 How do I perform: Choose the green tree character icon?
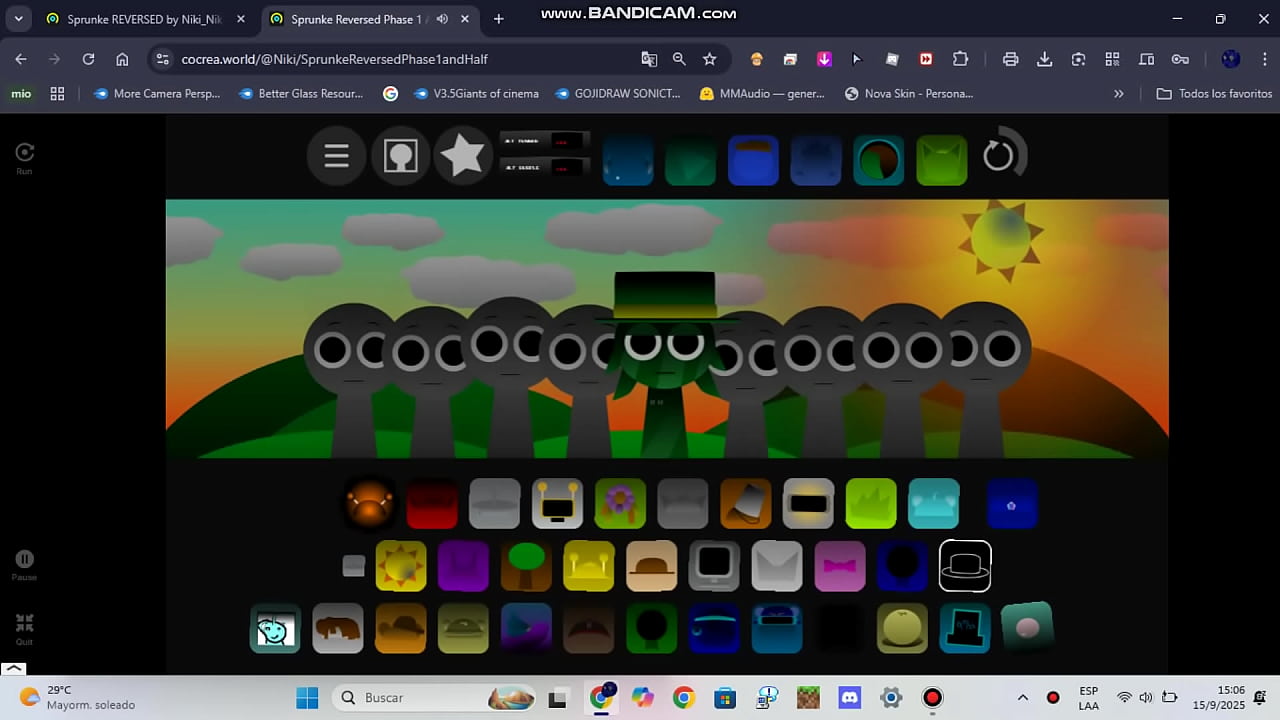click(526, 566)
